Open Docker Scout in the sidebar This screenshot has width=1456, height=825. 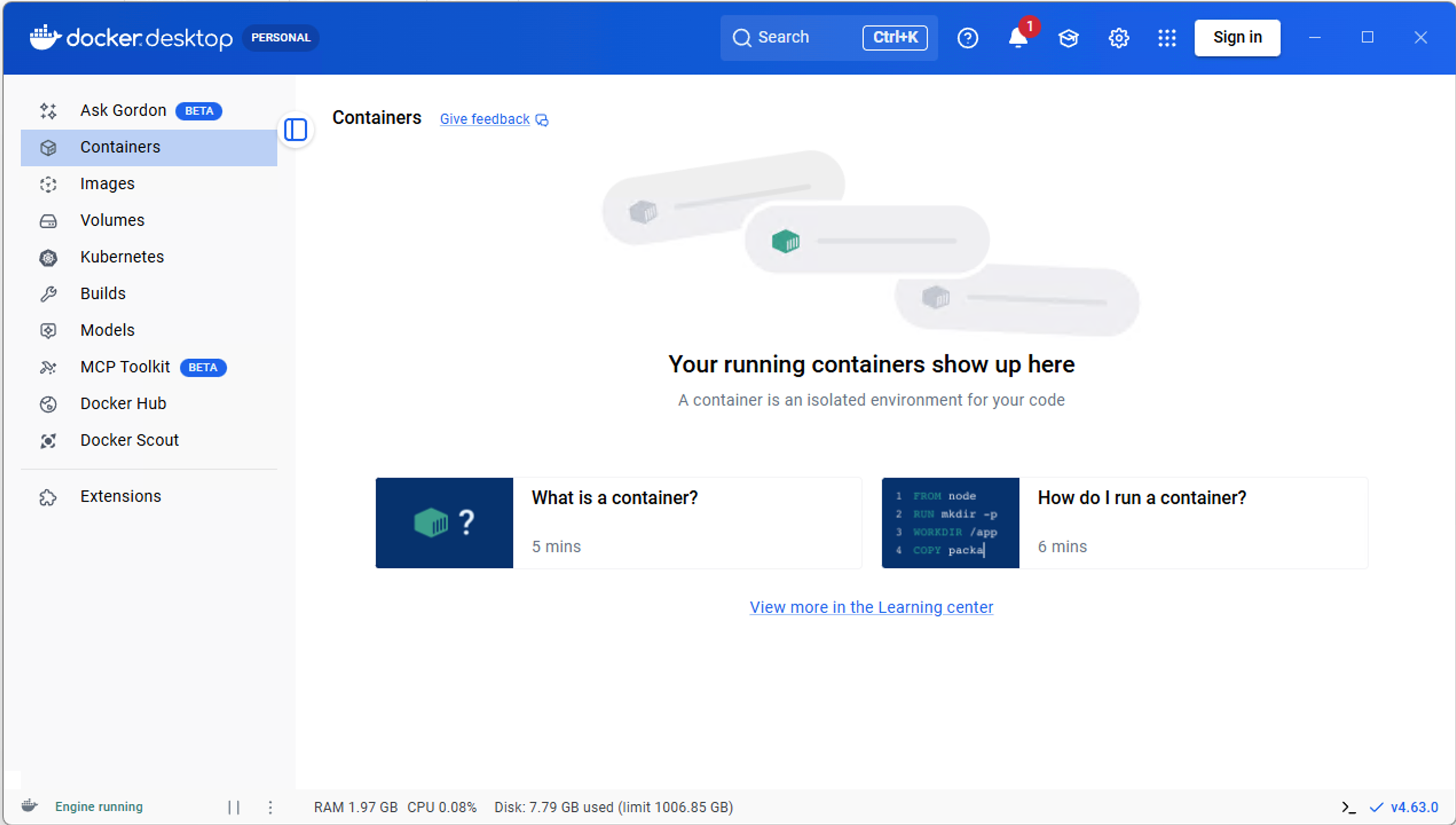pos(129,440)
